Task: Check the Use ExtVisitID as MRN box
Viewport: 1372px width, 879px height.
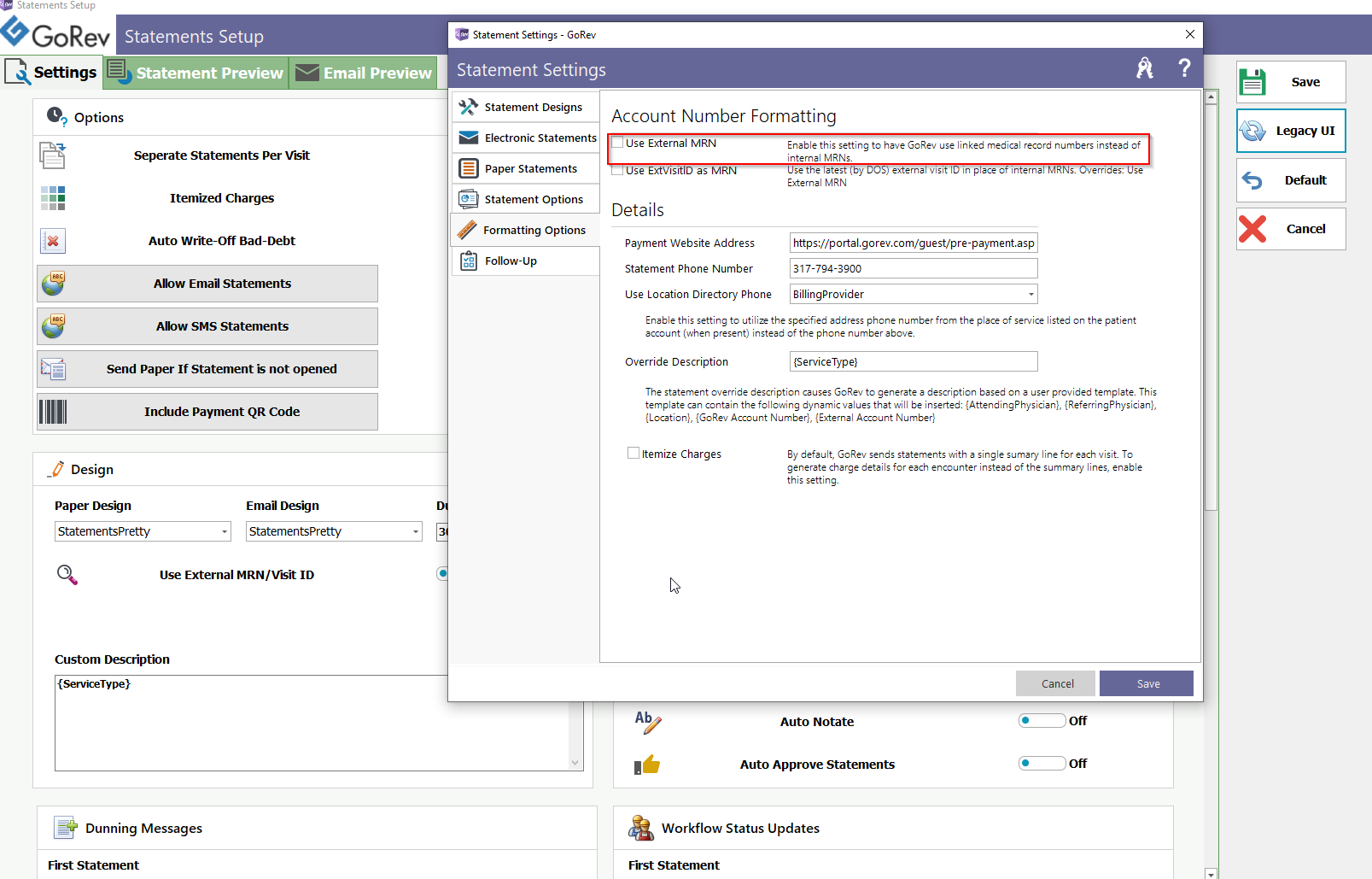Action: click(617, 170)
